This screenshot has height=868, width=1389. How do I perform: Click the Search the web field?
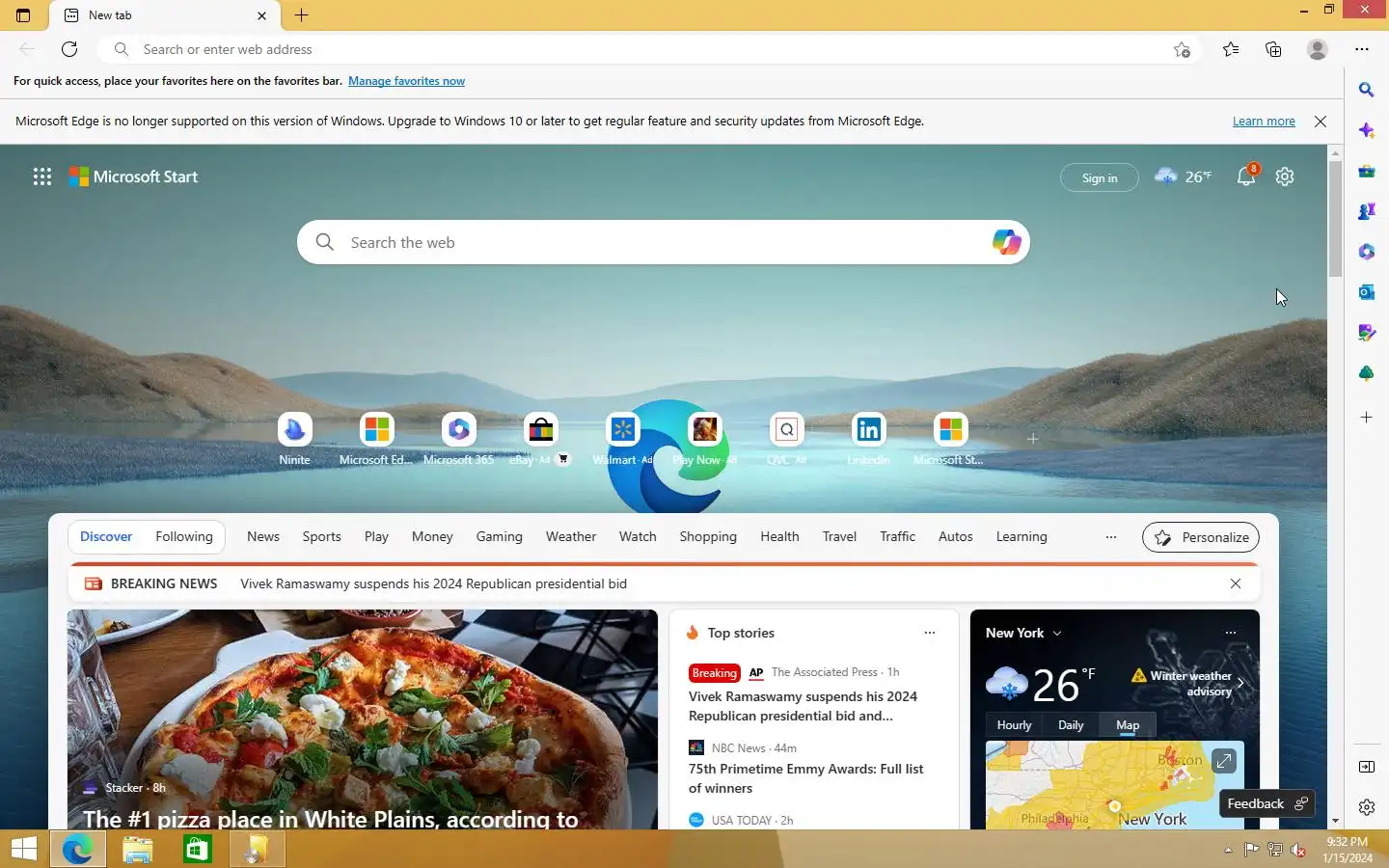point(666,242)
